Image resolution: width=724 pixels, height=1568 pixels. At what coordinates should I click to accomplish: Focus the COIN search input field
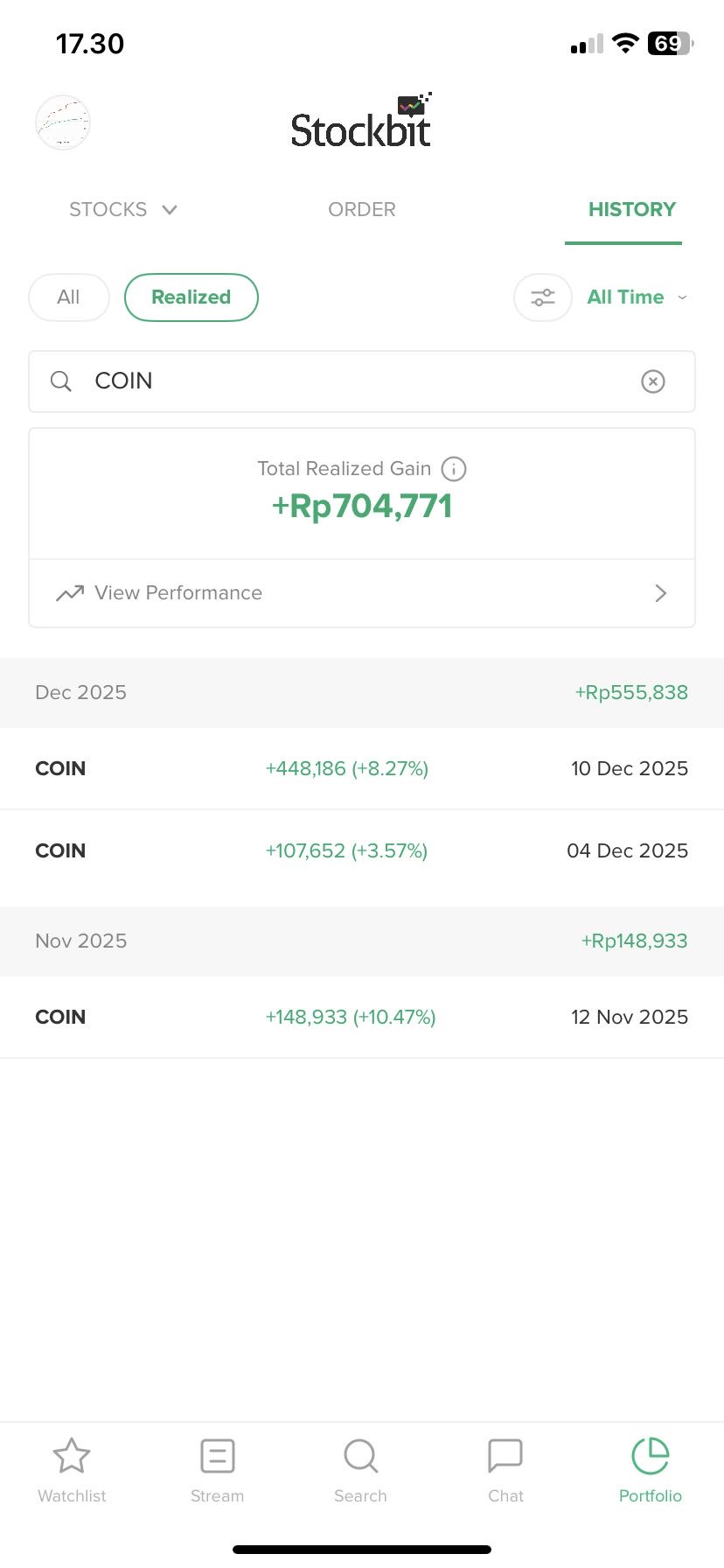(350, 381)
